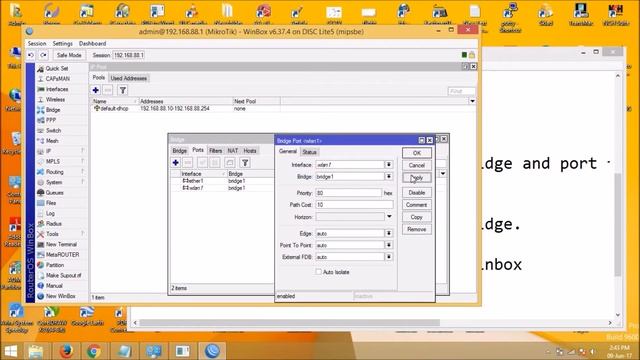
Task: Open the Point To Point dropdown
Action: pyautogui.click(x=389, y=245)
